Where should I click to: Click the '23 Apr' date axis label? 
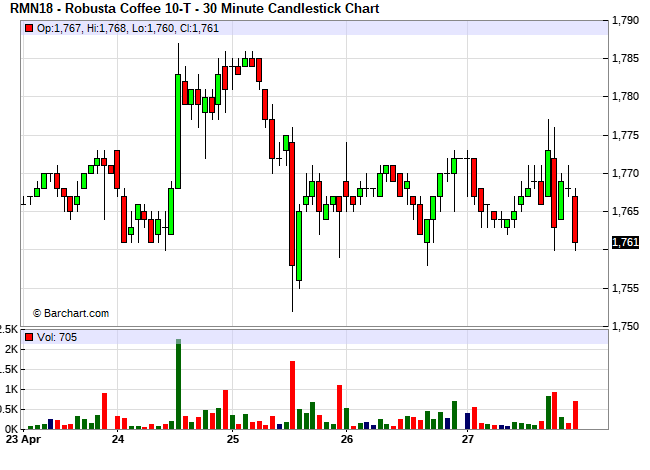[x=23, y=439]
